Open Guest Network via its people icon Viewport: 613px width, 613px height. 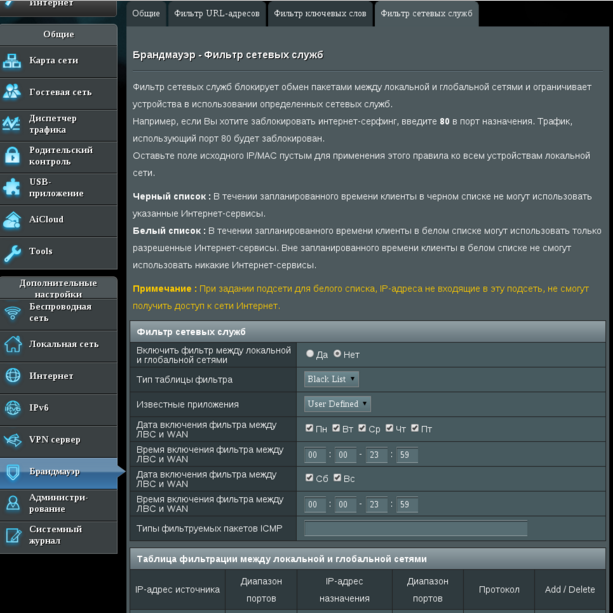pyautogui.click(x=13, y=92)
